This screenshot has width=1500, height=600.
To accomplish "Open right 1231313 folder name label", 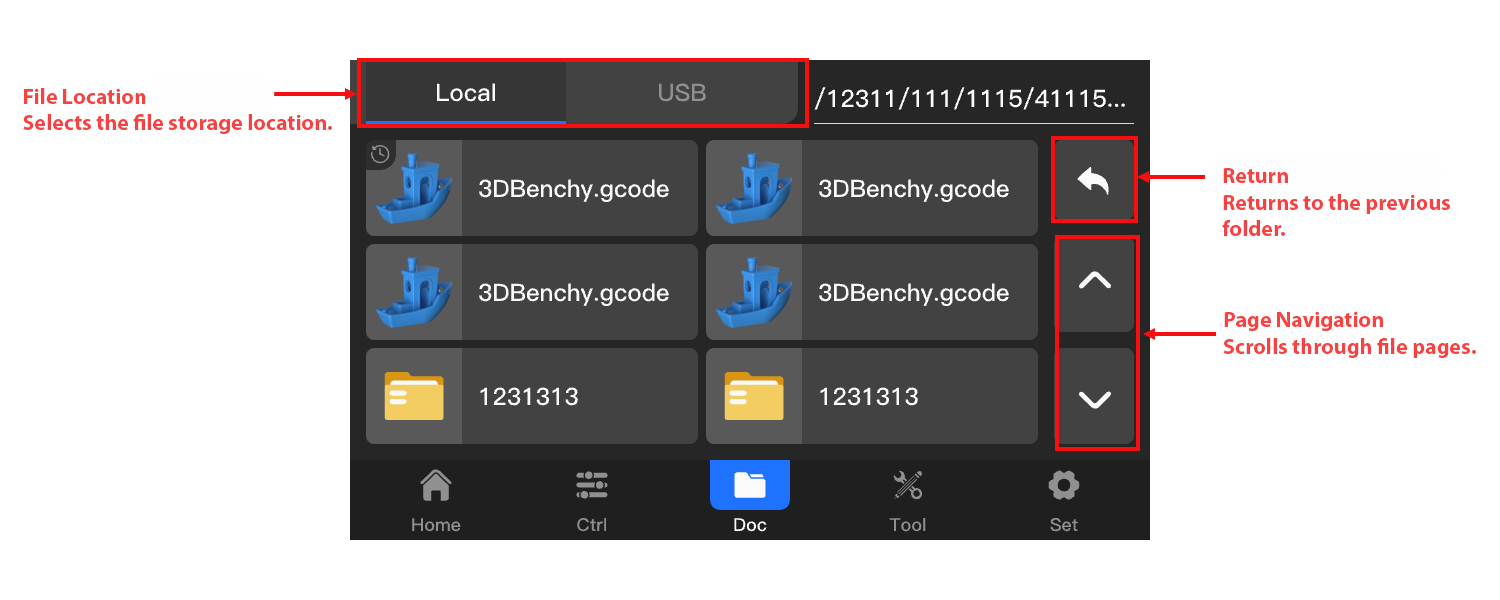I will click(868, 396).
